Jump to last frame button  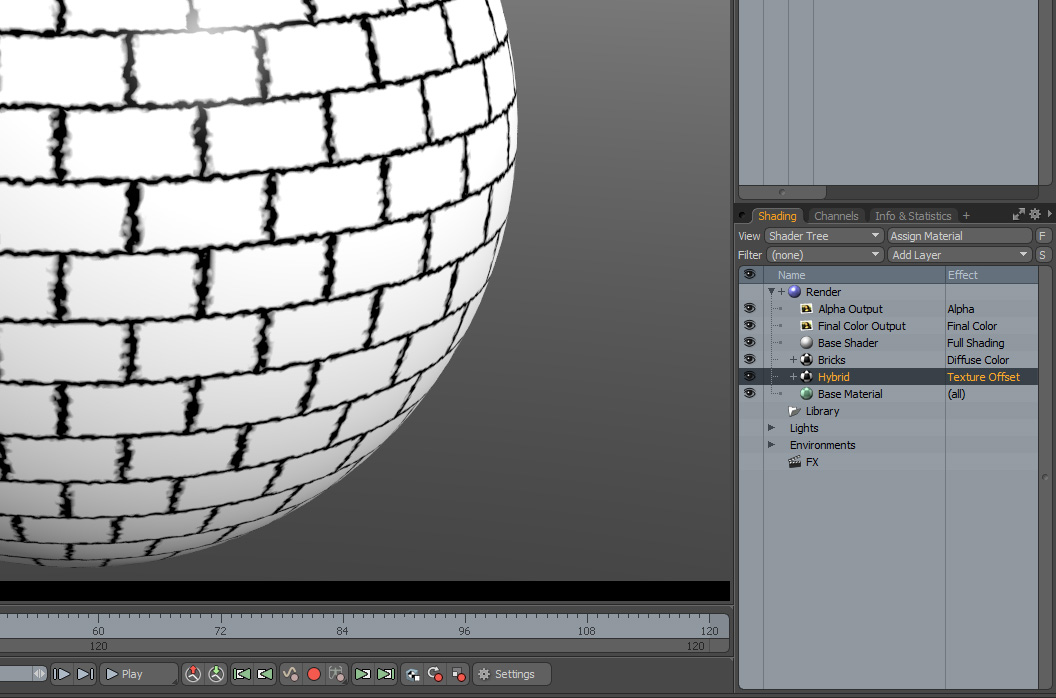click(86, 674)
